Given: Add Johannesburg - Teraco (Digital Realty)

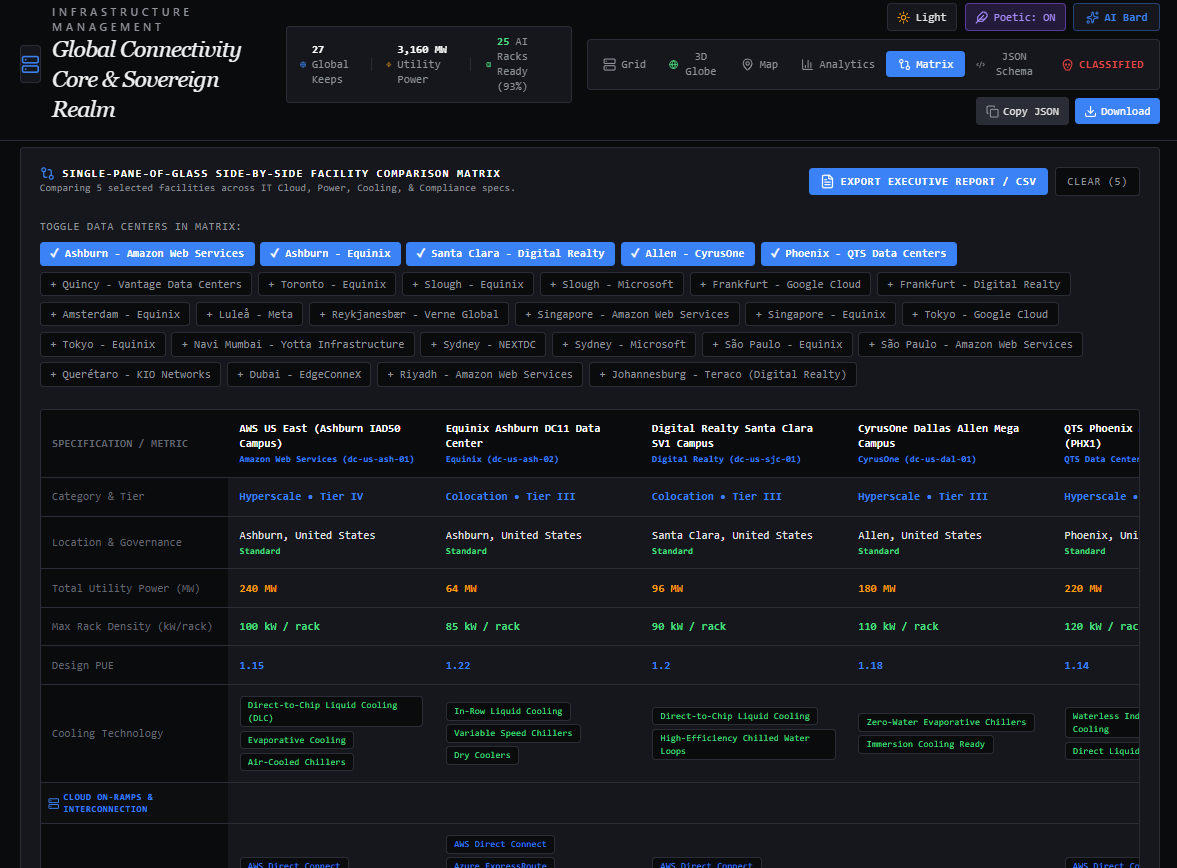Looking at the screenshot, I should point(723,375).
